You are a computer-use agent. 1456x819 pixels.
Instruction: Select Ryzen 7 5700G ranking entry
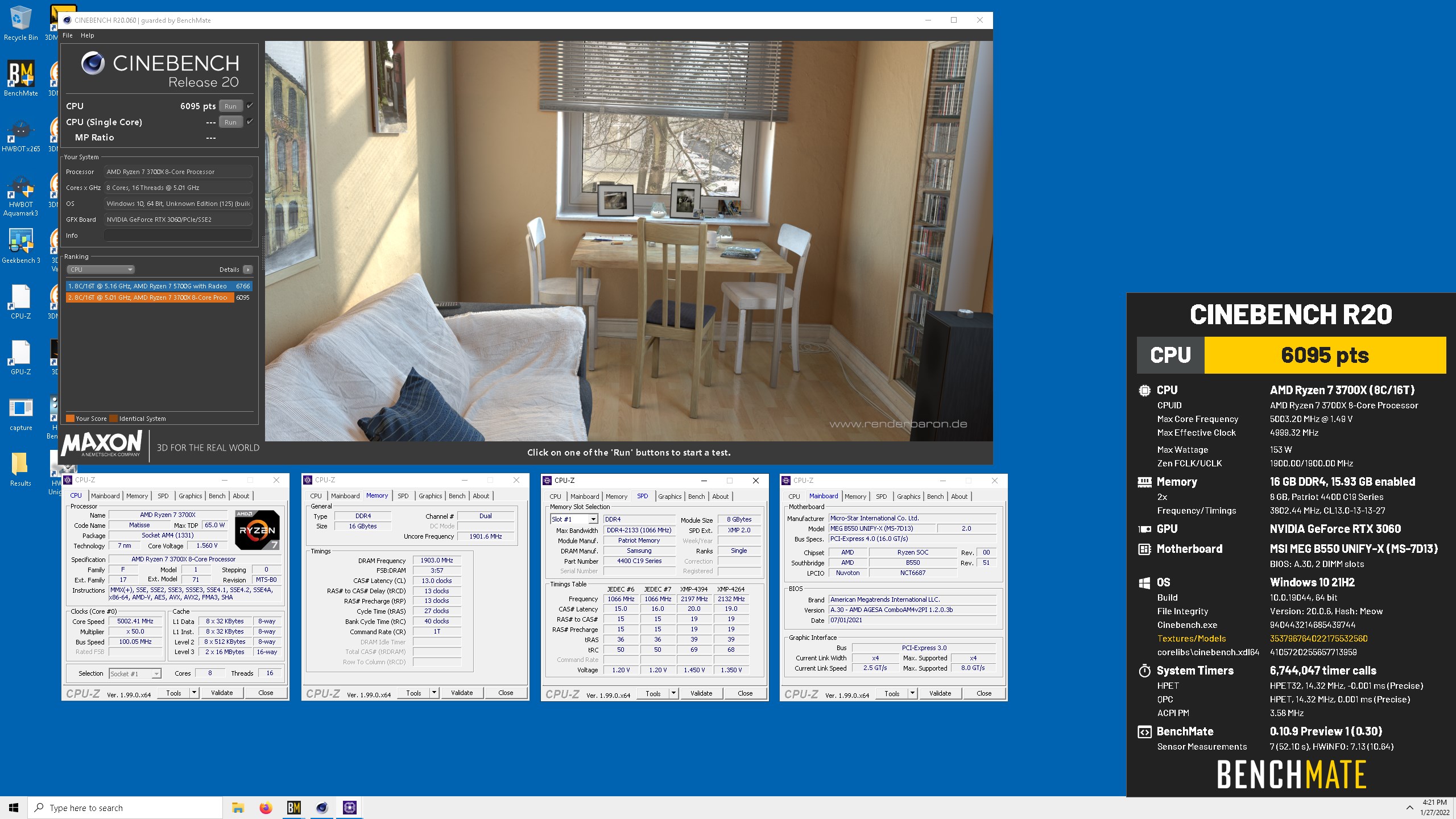(159, 286)
